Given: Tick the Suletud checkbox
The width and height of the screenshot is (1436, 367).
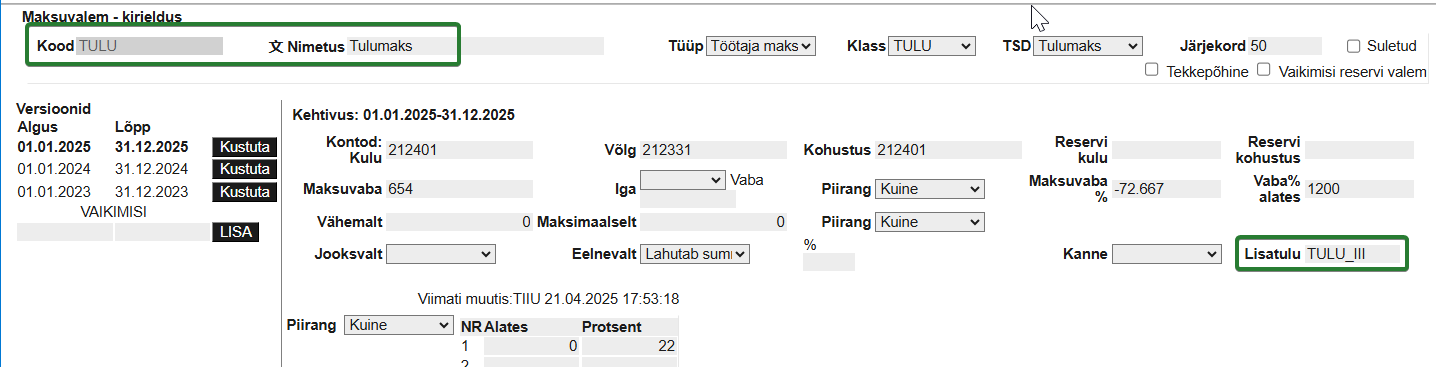Looking at the screenshot, I should tap(1354, 46).
